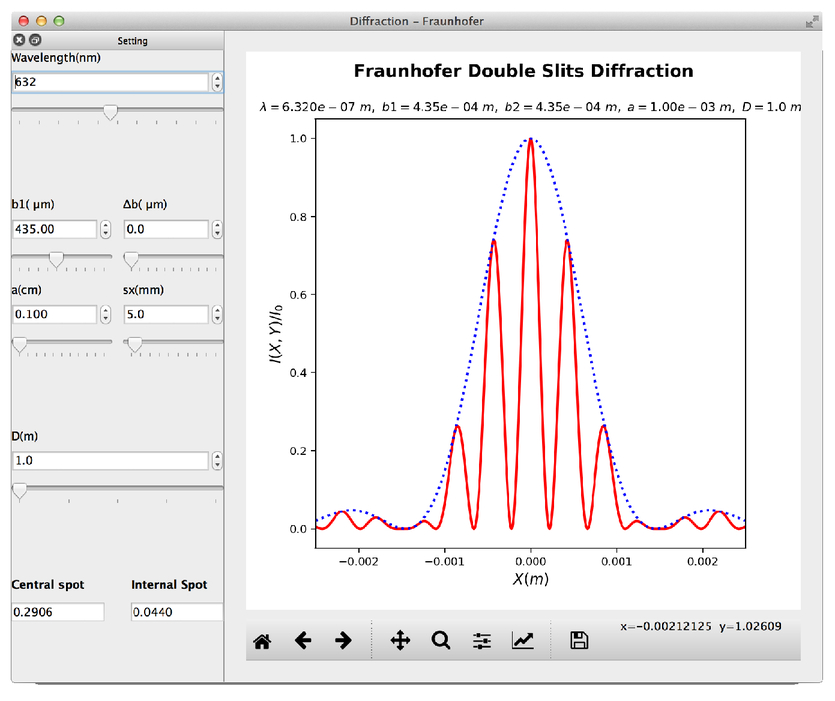
Task: Click the a(cm) field 0.100
Action: click(x=54, y=314)
